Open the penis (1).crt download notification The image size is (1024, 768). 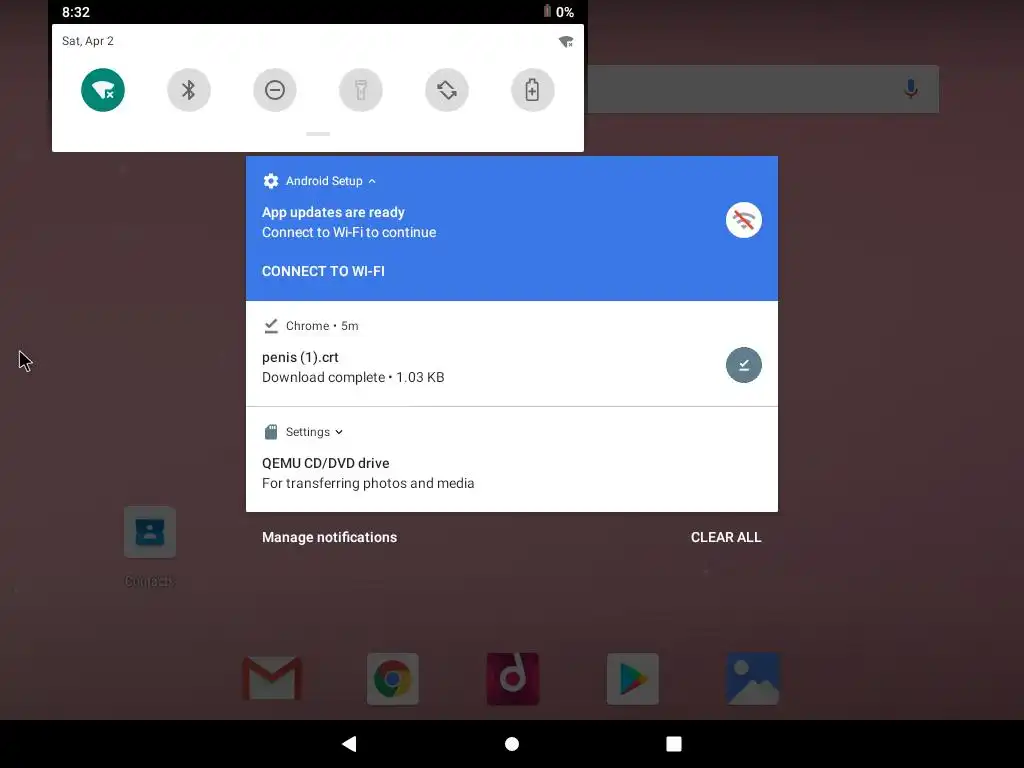(x=512, y=354)
